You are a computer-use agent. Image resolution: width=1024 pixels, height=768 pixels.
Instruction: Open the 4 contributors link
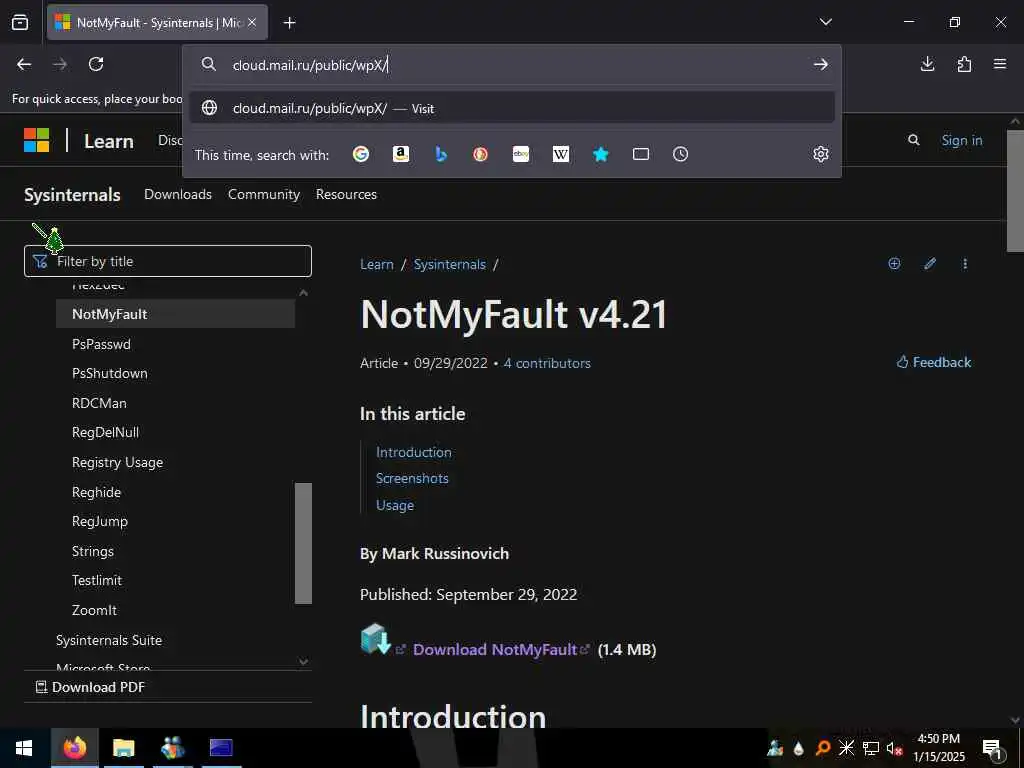tap(547, 363)
